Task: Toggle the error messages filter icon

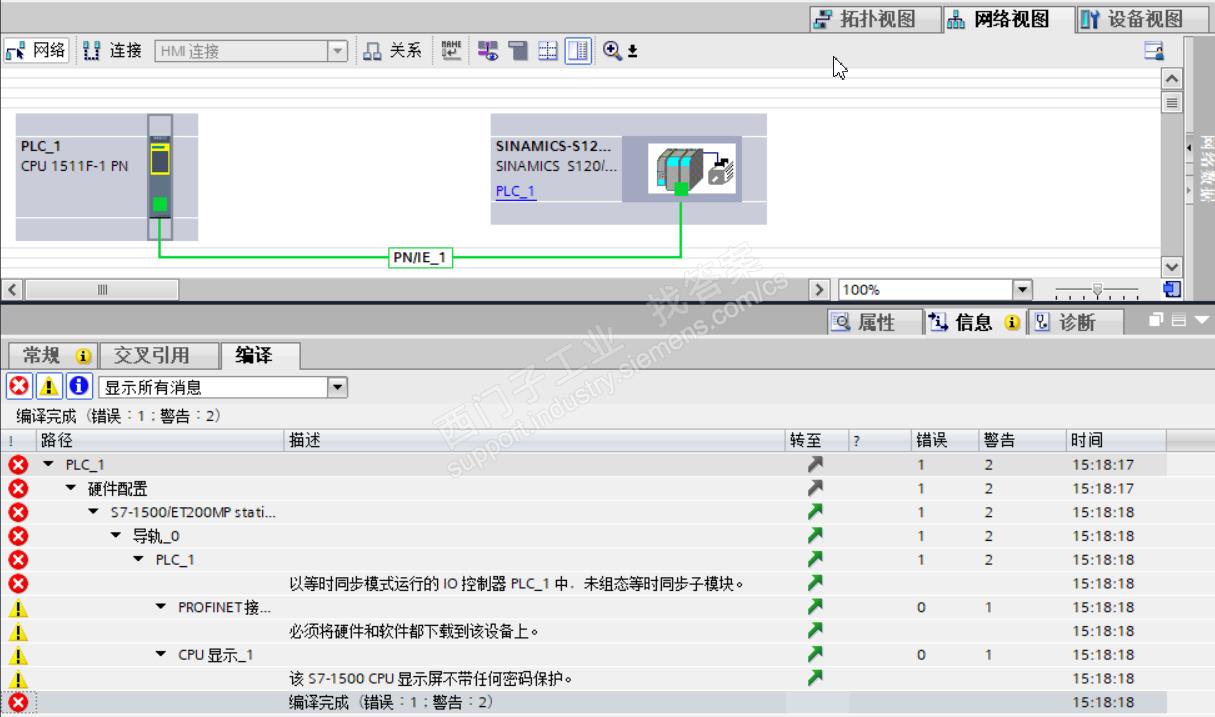Action: pos(18,387)
